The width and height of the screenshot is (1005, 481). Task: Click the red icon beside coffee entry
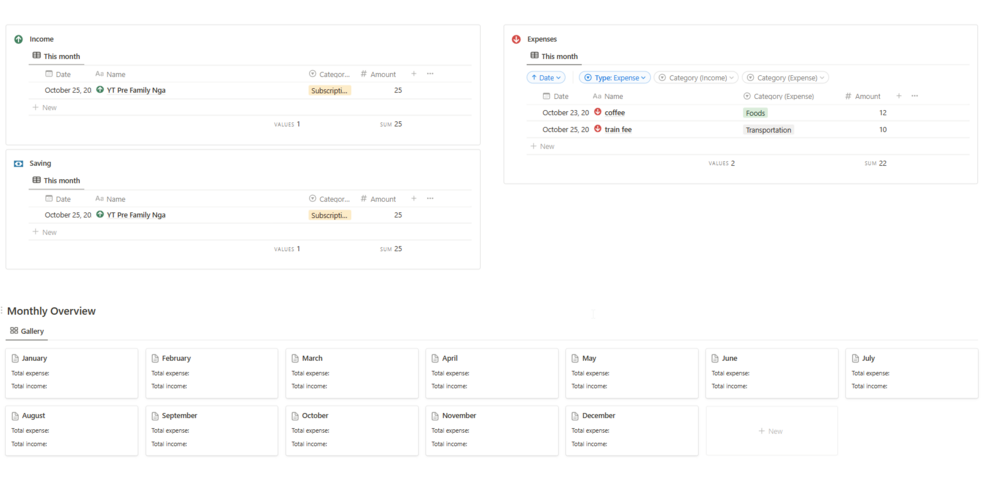pyautogui.click(x=598, y=112)
